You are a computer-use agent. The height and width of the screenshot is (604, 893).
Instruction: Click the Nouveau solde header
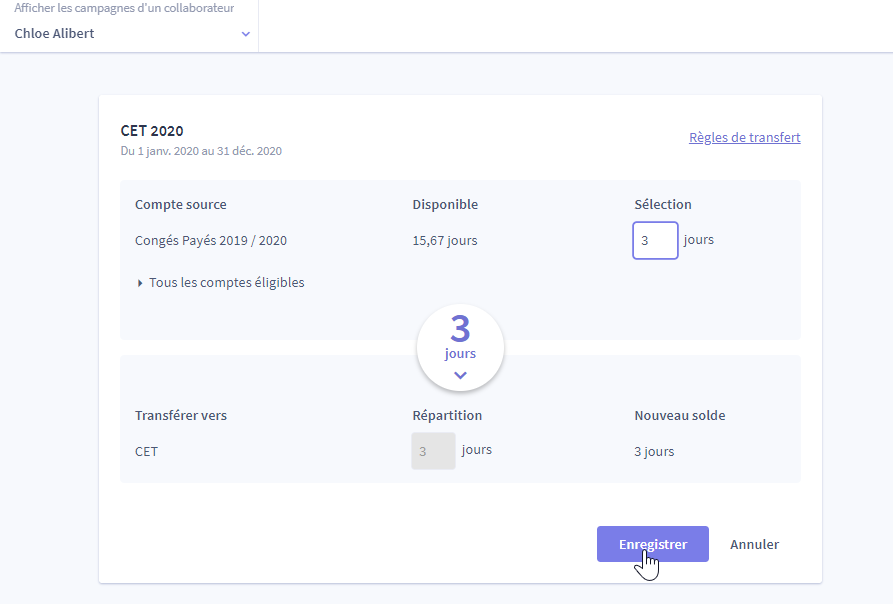(680, 416)
